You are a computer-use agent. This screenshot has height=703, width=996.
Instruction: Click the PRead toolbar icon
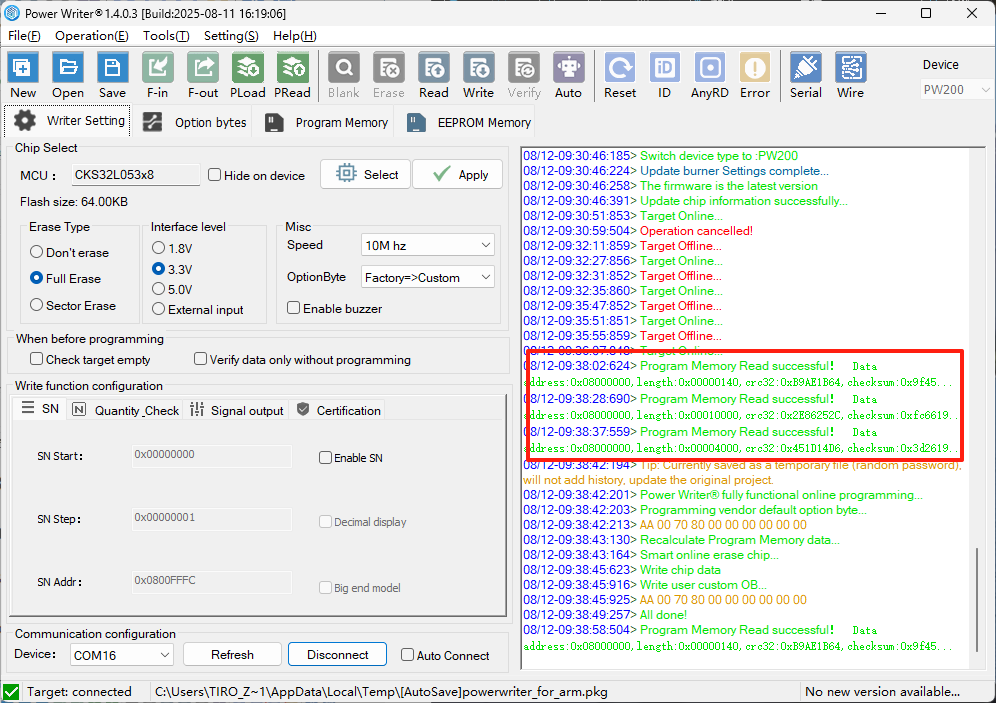pos(292,75)
